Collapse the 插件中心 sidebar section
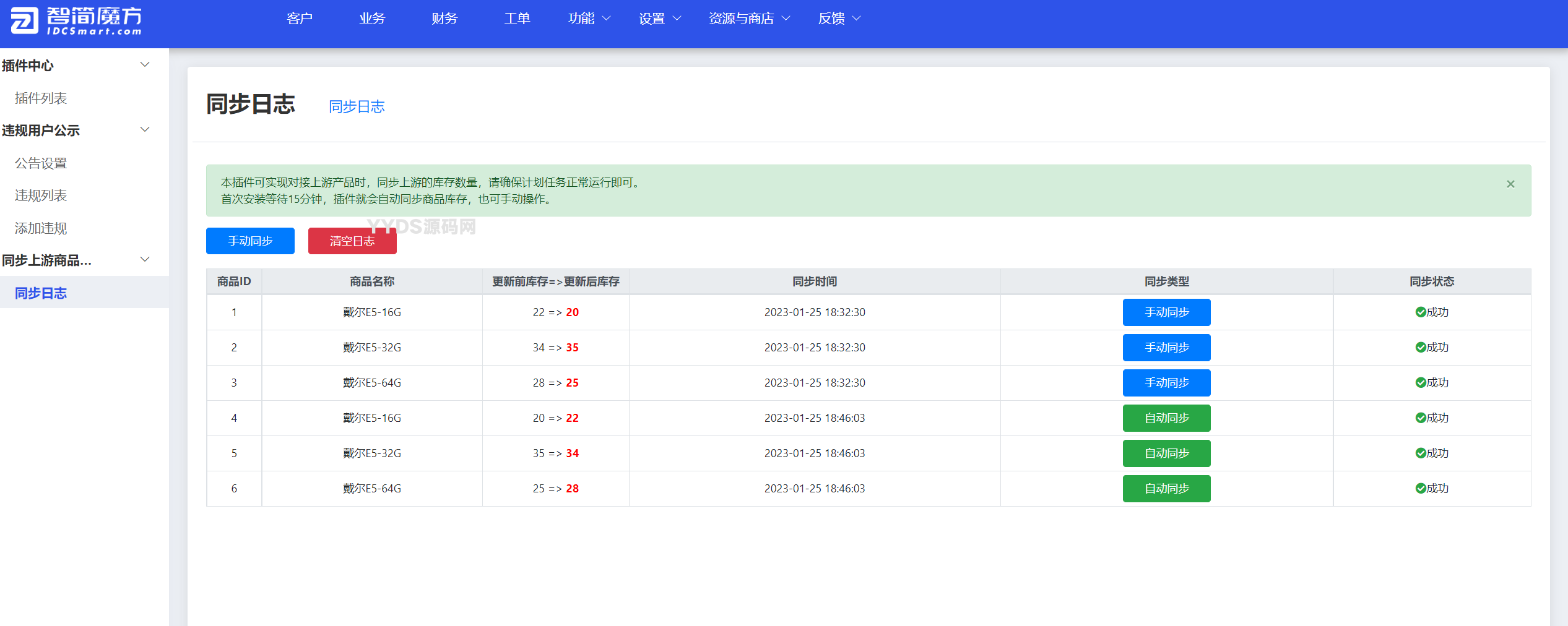Viewport: 1568px width, 626px height. pyautogui.click(x=145, y=65)
